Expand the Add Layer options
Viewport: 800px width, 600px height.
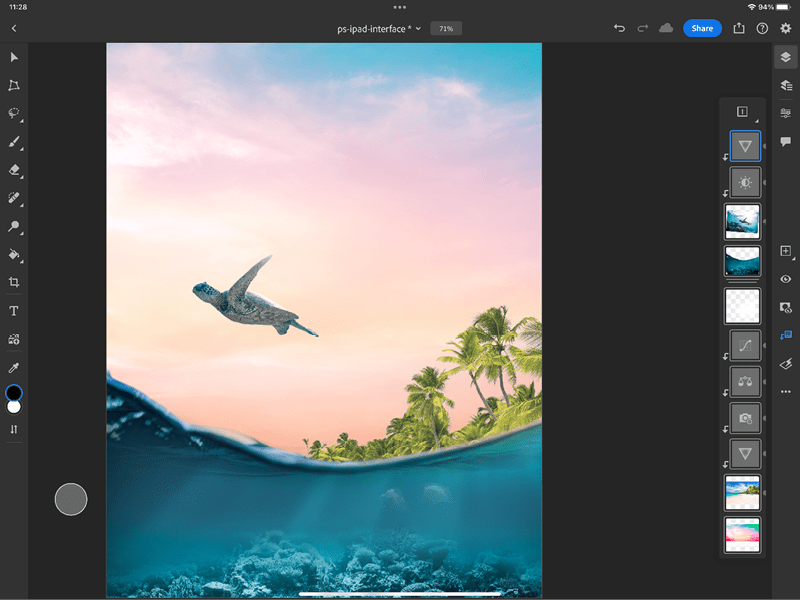click(x=786, y=251)
